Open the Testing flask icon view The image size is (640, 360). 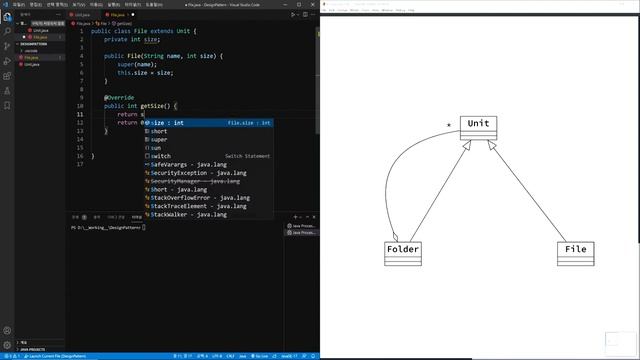coord(7,91)
